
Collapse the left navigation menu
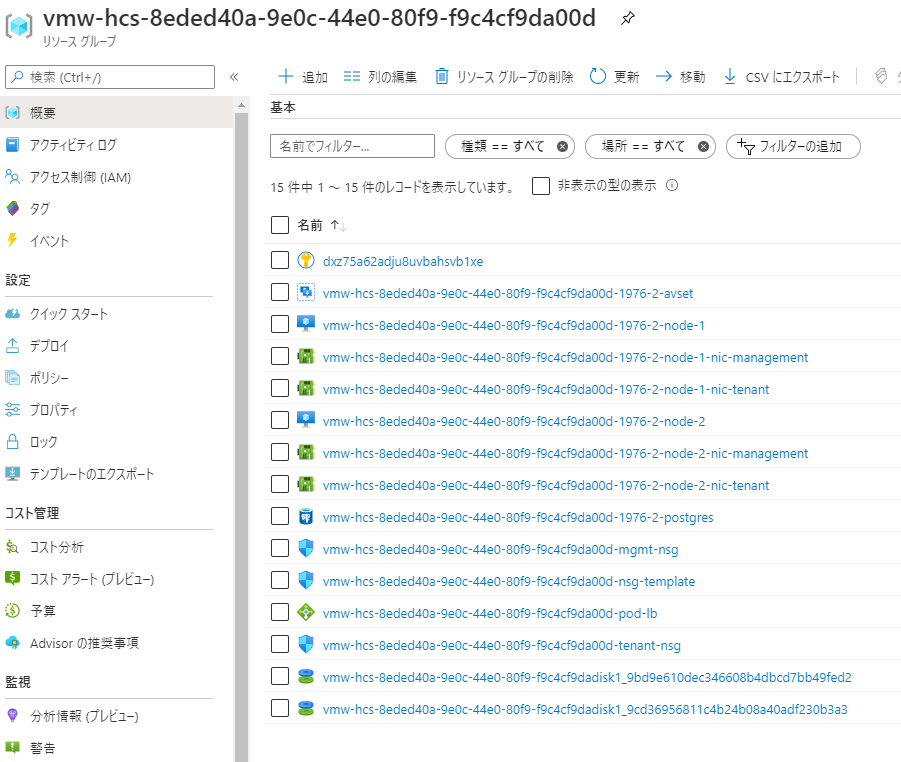pyautogui.click(x=234, y=77)
